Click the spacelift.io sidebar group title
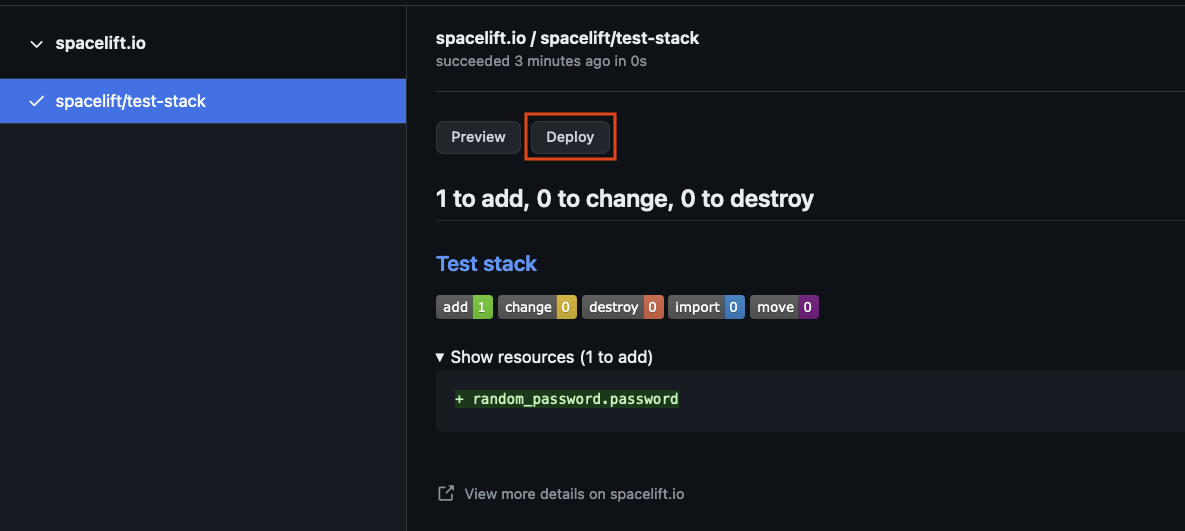Image resolution: width=1185 pixels, height=531 pixels. (x=101, y=44)
